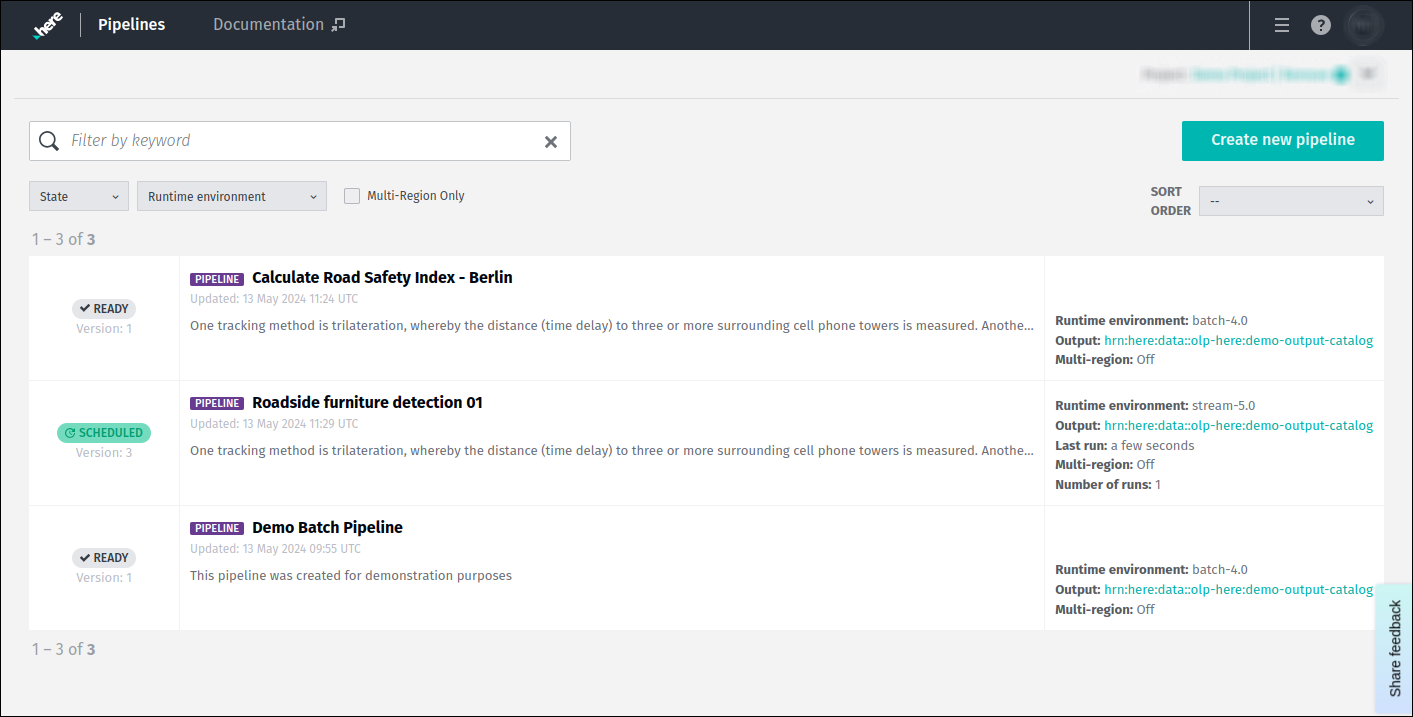This screenshot has width=1413, height=717.
Task: Click the SCHEDULED badge on Roadside furniture detection
Action: click(104, 432)
